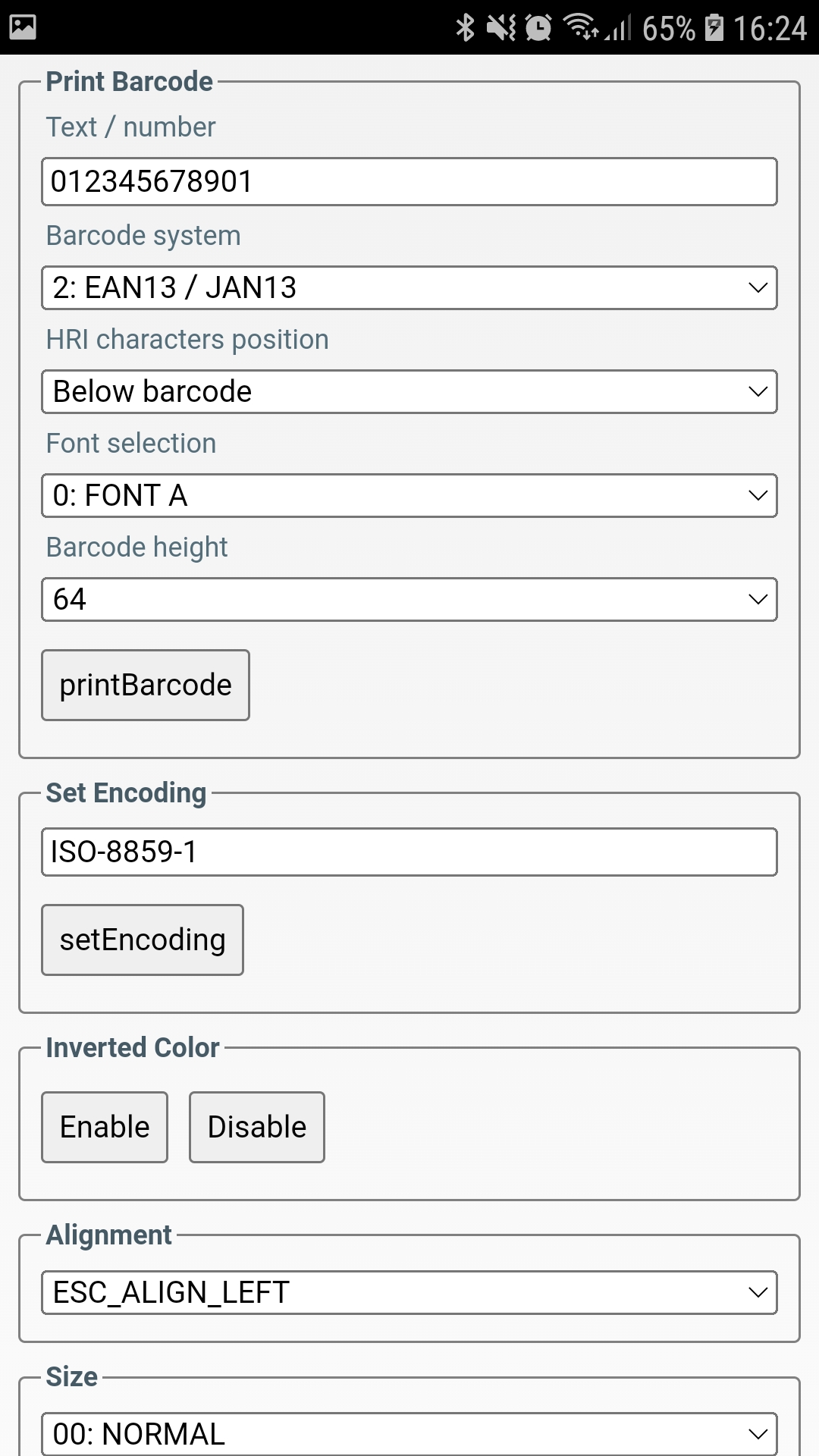This screenshot has width=819, height=1456.
Task: Tap the Wi-Fi signal icon
Action: coord(581,27)
